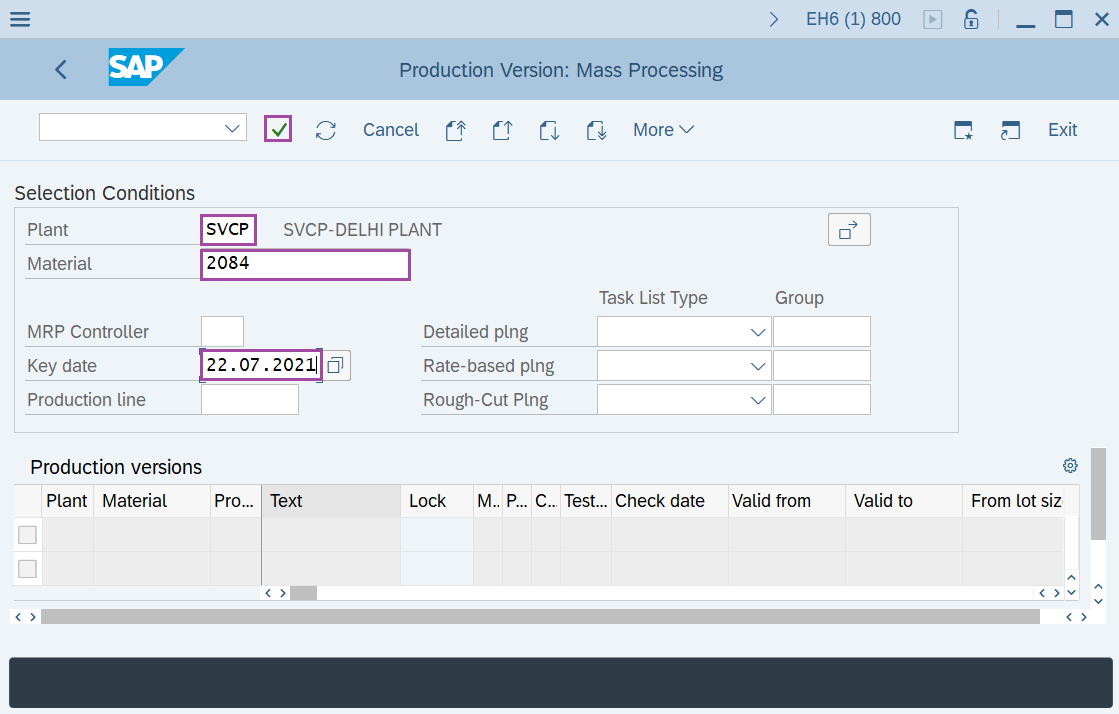Viewport: 1119px width, 714px height.
Task: Open the Detailed plng task list type dropdown
Action: [x=758, y=331]
